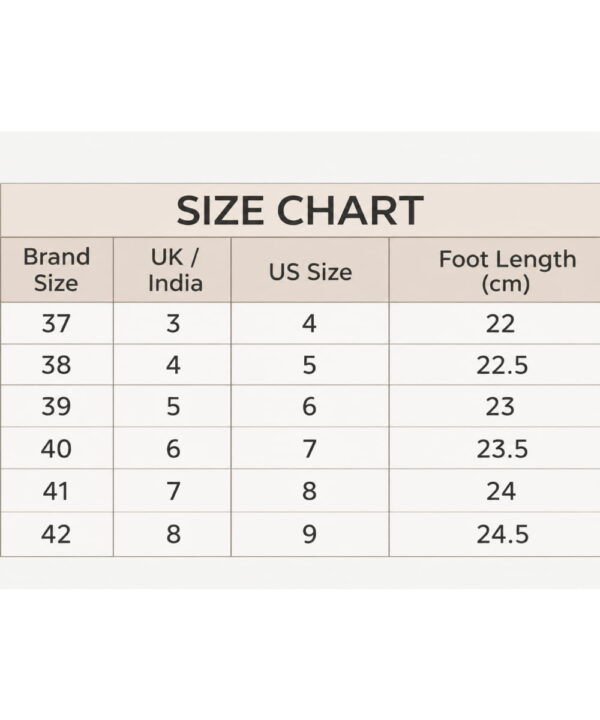Click foot length 23.5 cell
This screenshot has height=720, width=600.
(494, 448)
